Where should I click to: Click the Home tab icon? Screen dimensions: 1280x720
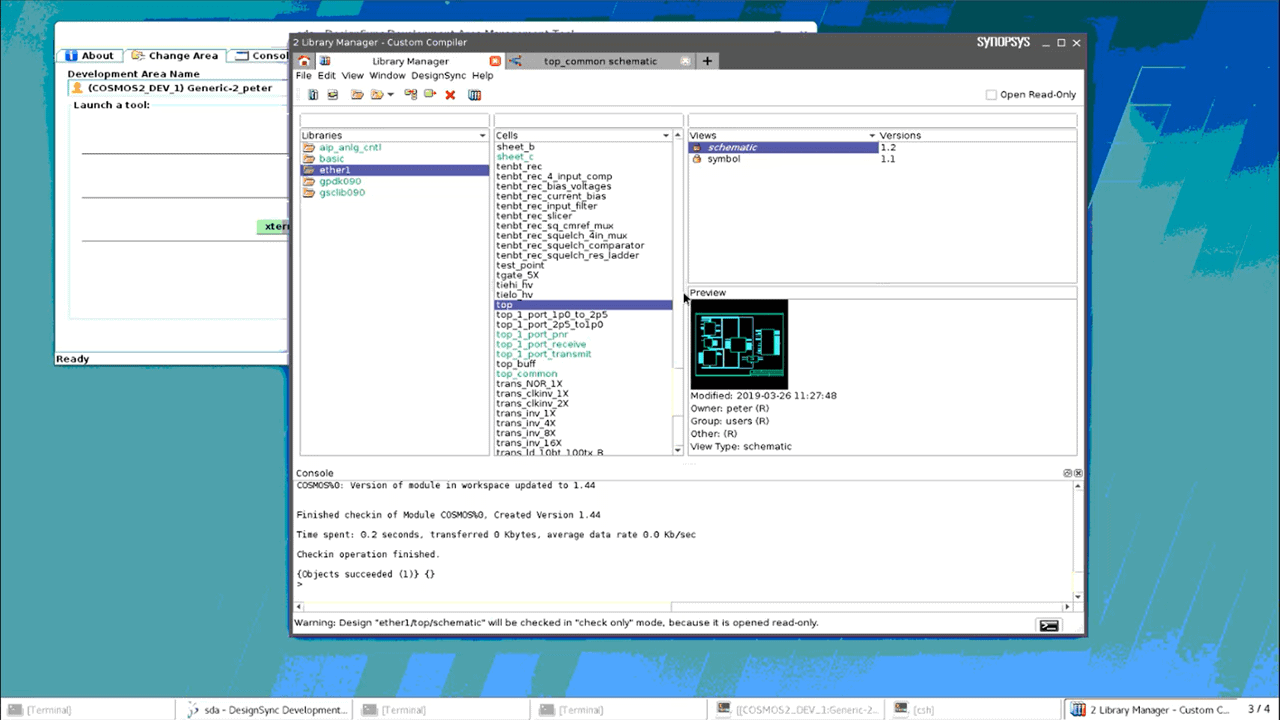[304, 61]
